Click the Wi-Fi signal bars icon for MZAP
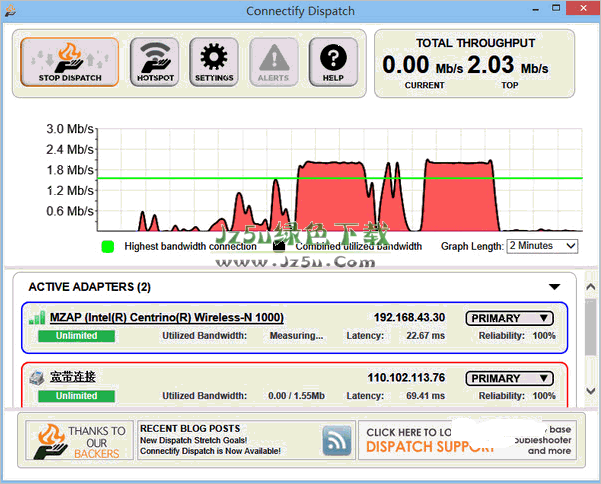The height and width of the screenshot is (484, 601). click(37, 318)
